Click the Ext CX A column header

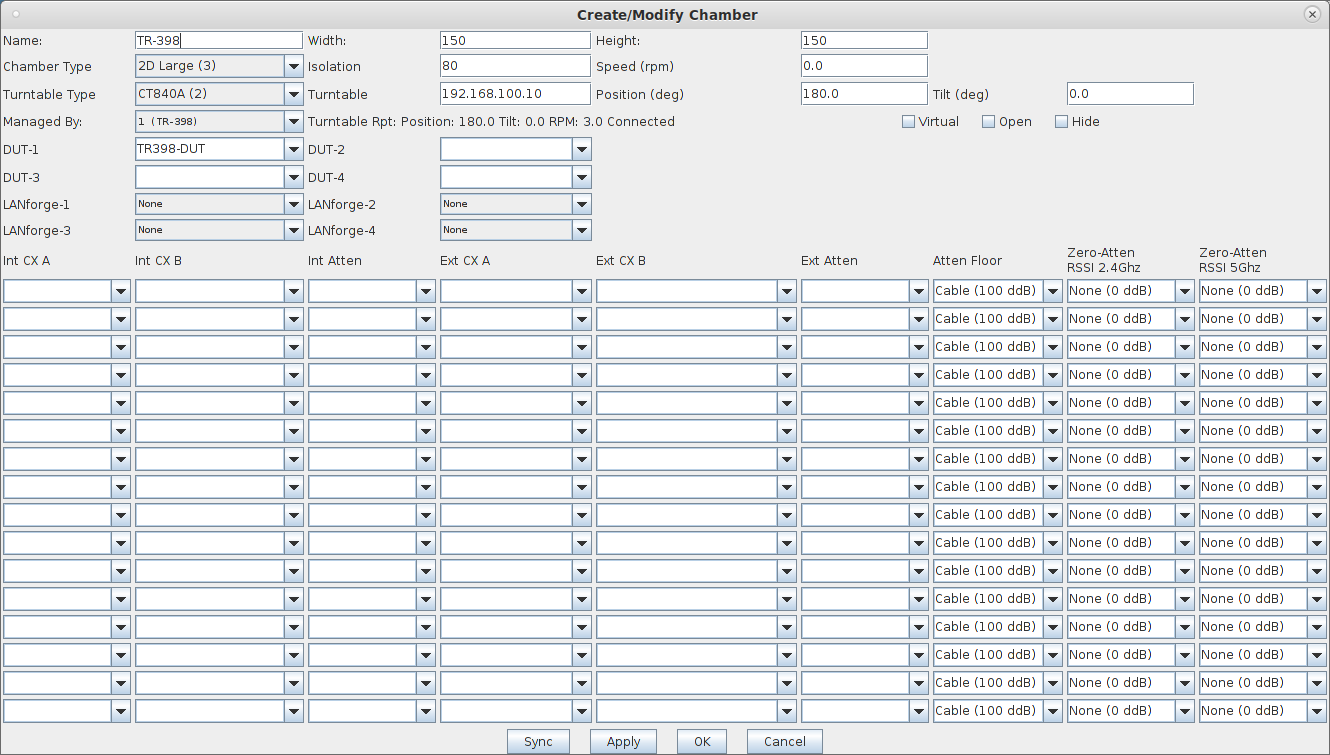pyautogui.click(x=465, y=261)
